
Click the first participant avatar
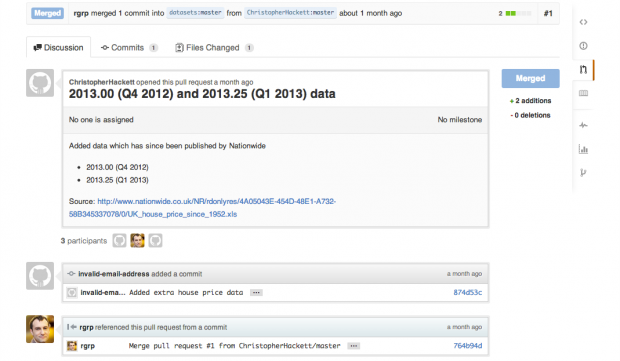click(119, 240)
